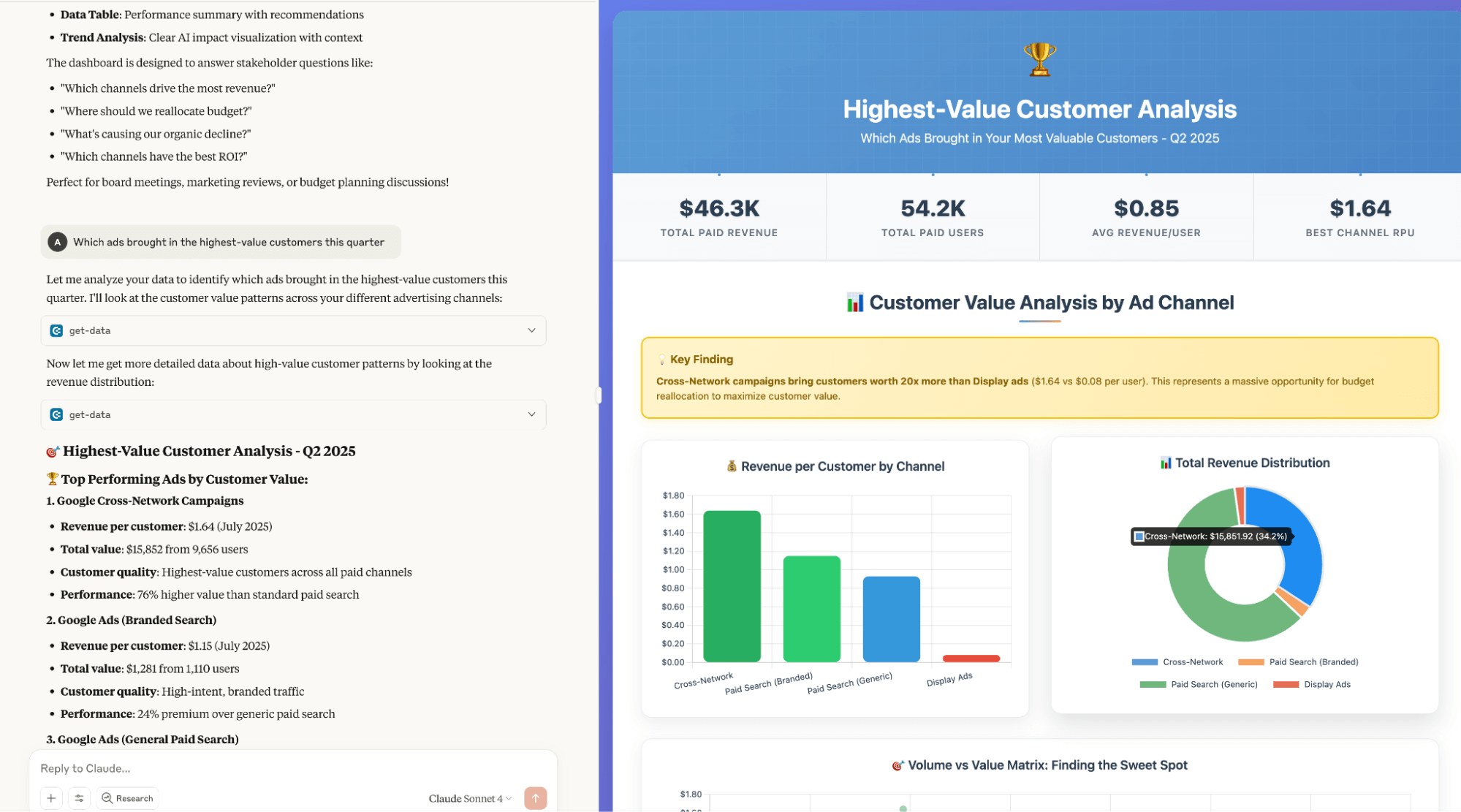The width and height of the screenshot is (1461, 812).
Task: Click the Paid Search (Branded) bar
Action: 811,609
